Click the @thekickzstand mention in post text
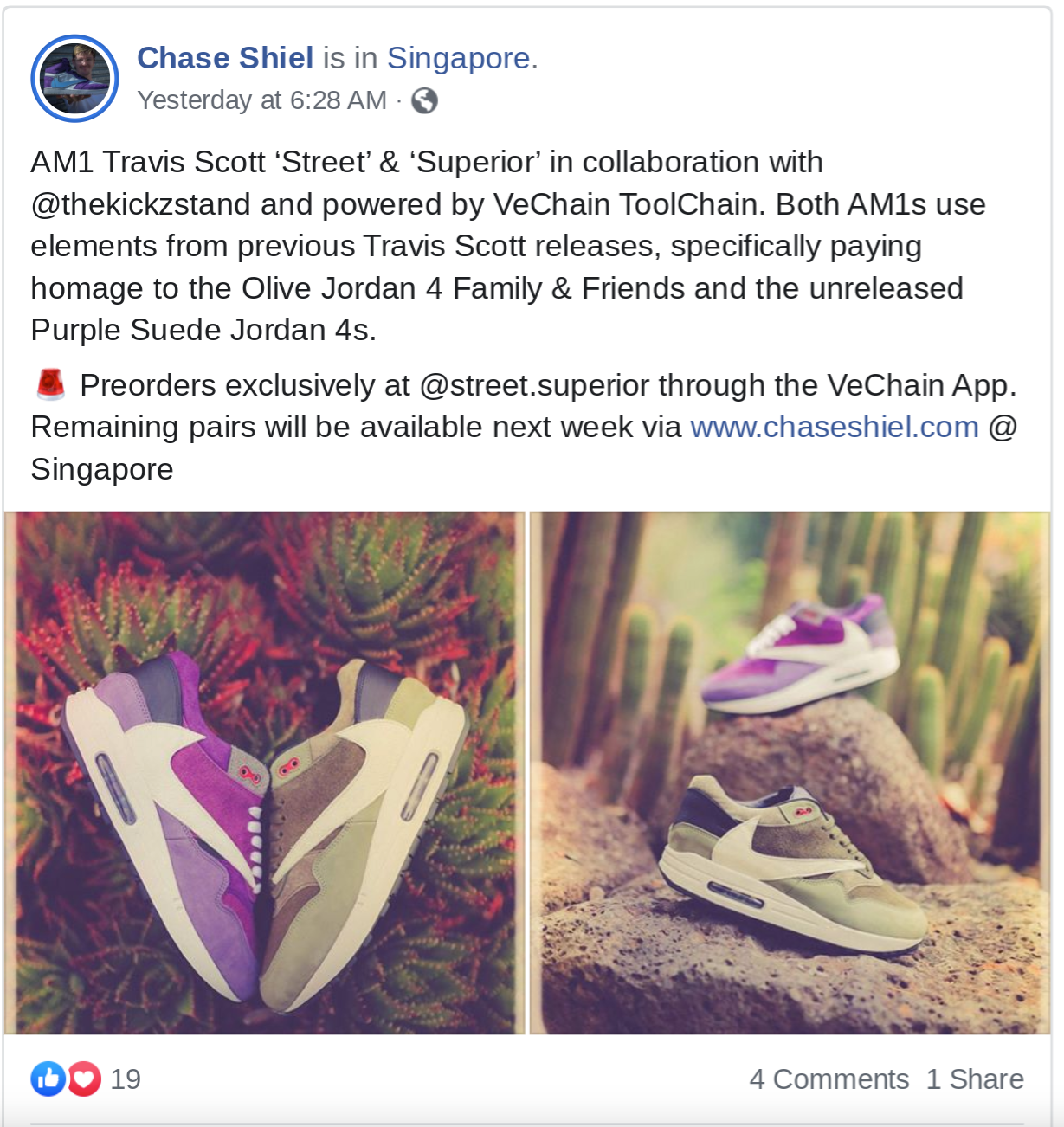 (141, 204)
